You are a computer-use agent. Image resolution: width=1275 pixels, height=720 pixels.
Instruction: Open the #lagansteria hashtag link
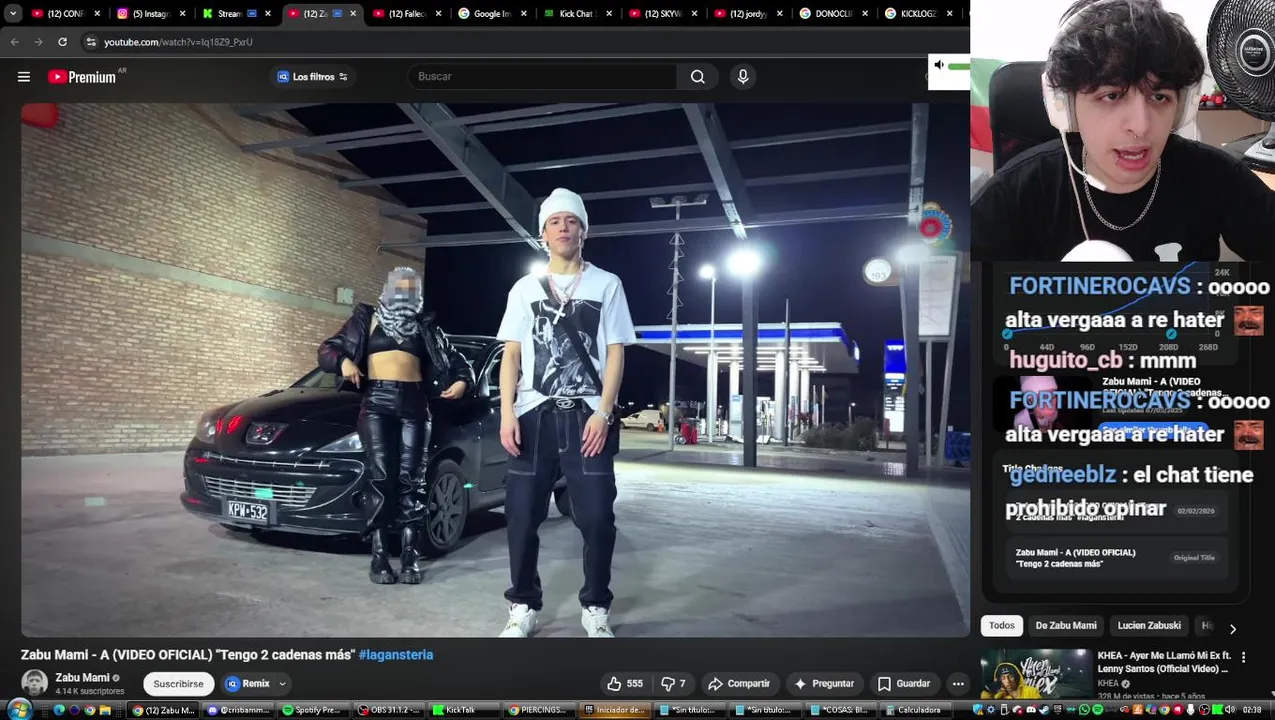396,654
